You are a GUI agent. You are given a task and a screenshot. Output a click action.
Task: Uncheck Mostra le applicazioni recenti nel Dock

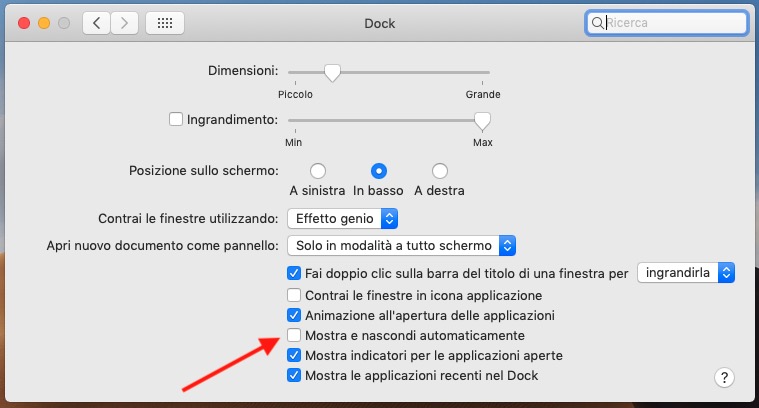coord(294,375)
